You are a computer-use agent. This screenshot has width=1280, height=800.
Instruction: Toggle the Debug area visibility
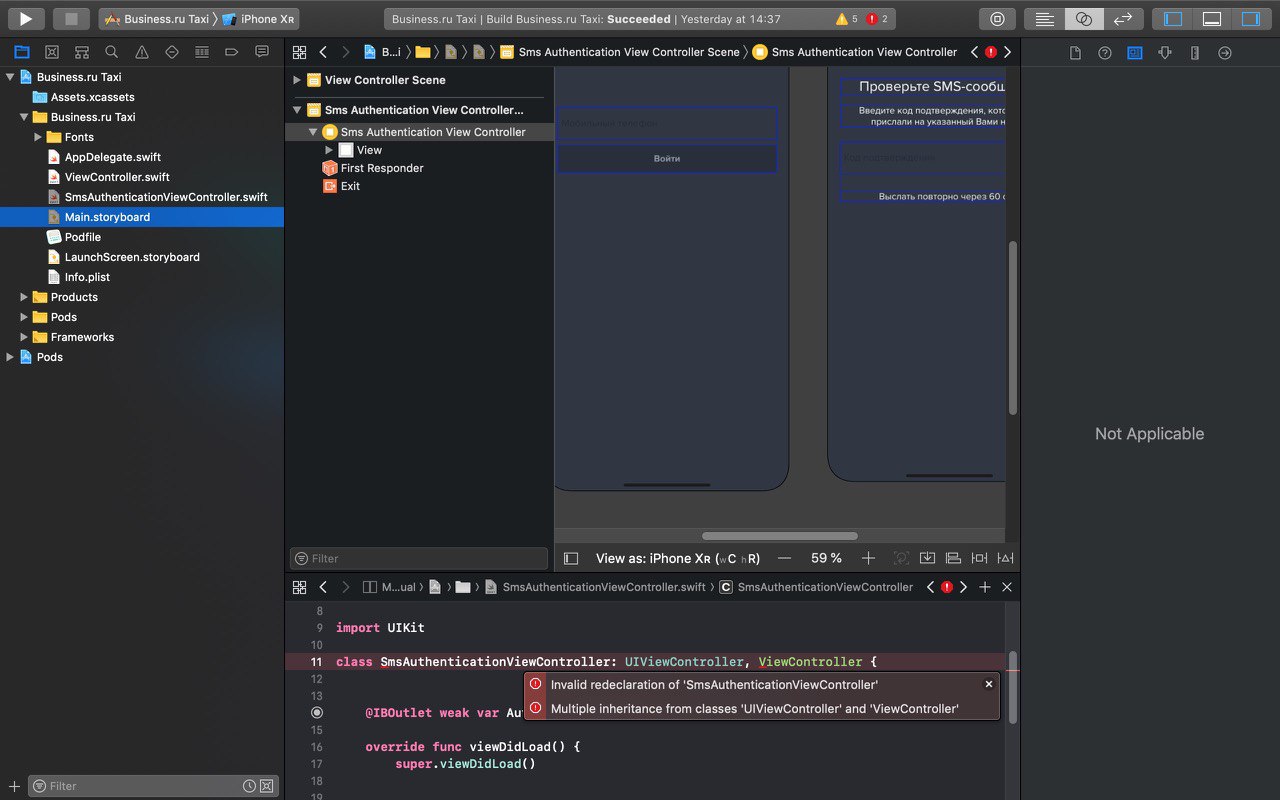click(1212, 18)
